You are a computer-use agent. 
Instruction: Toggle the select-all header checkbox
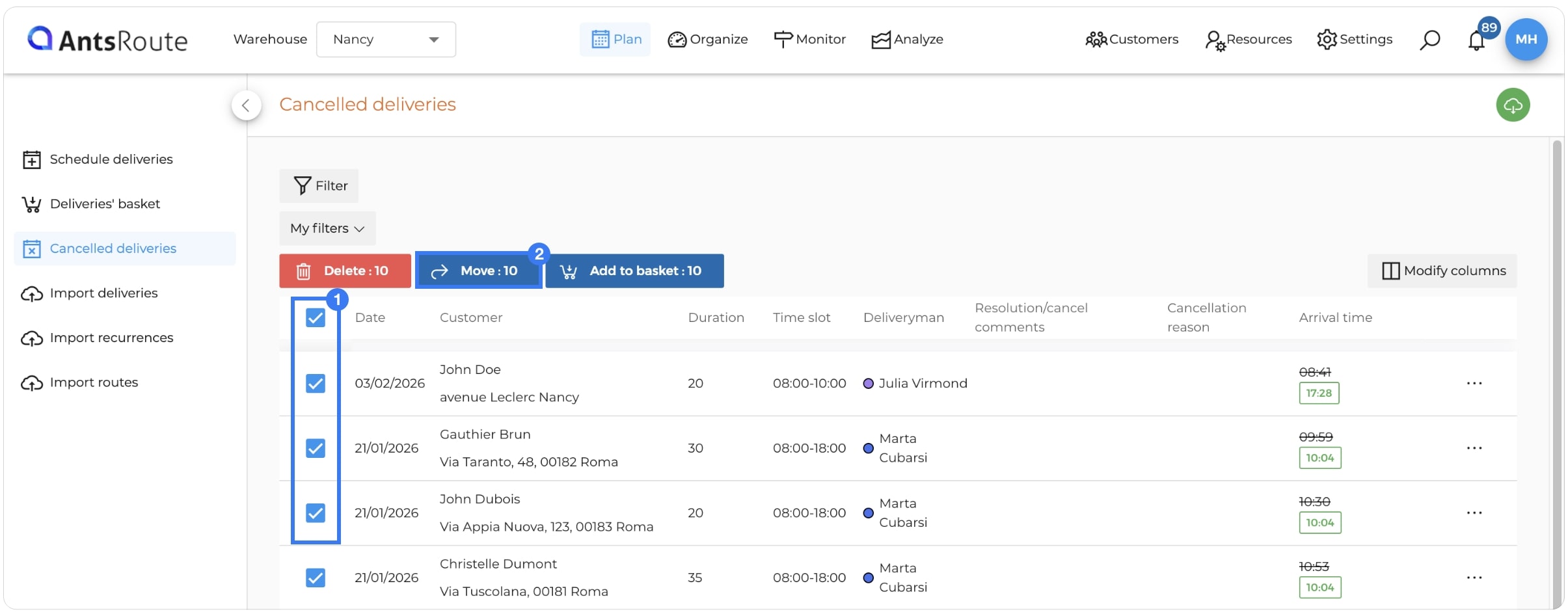(x=316, y=317)
